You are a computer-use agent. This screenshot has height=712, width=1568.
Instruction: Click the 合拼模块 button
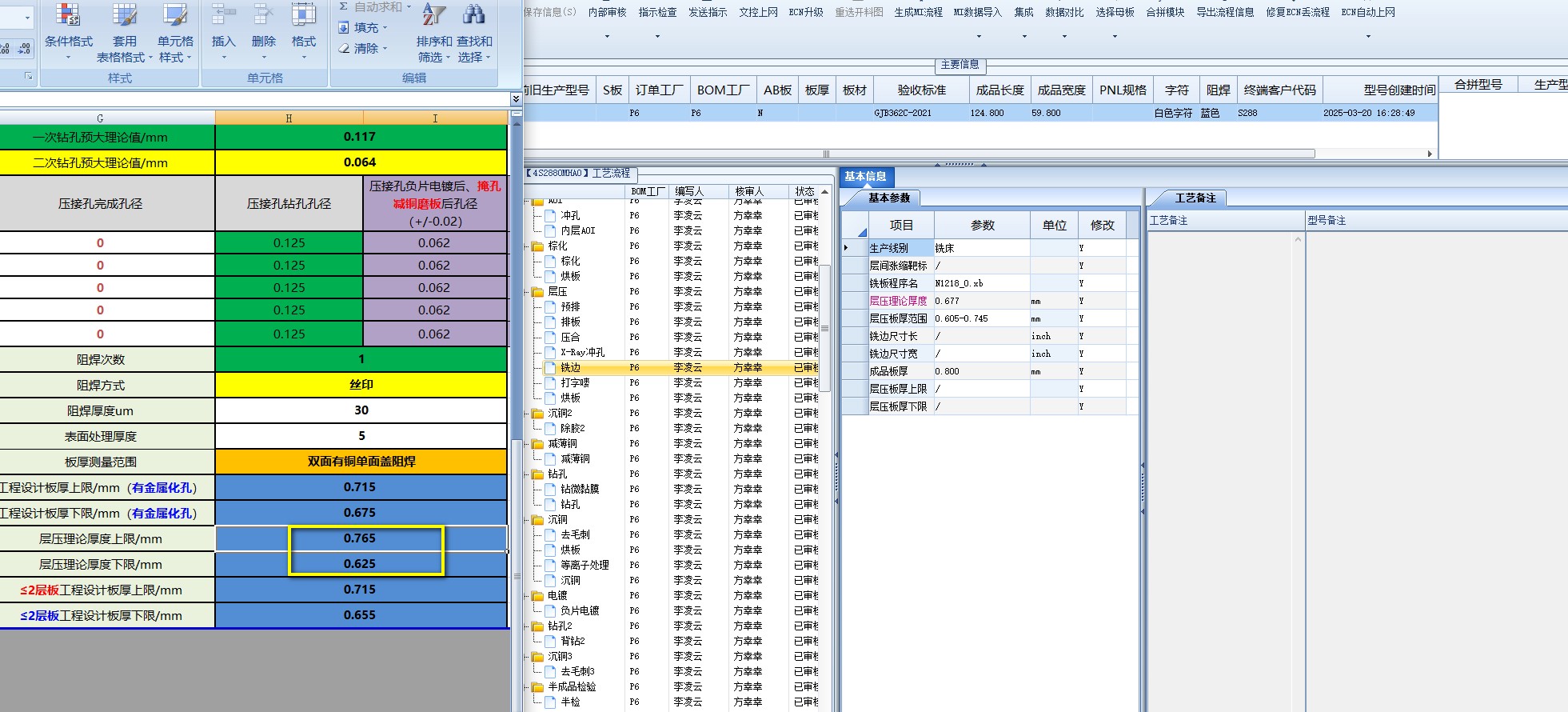[x=1165, y=12]
